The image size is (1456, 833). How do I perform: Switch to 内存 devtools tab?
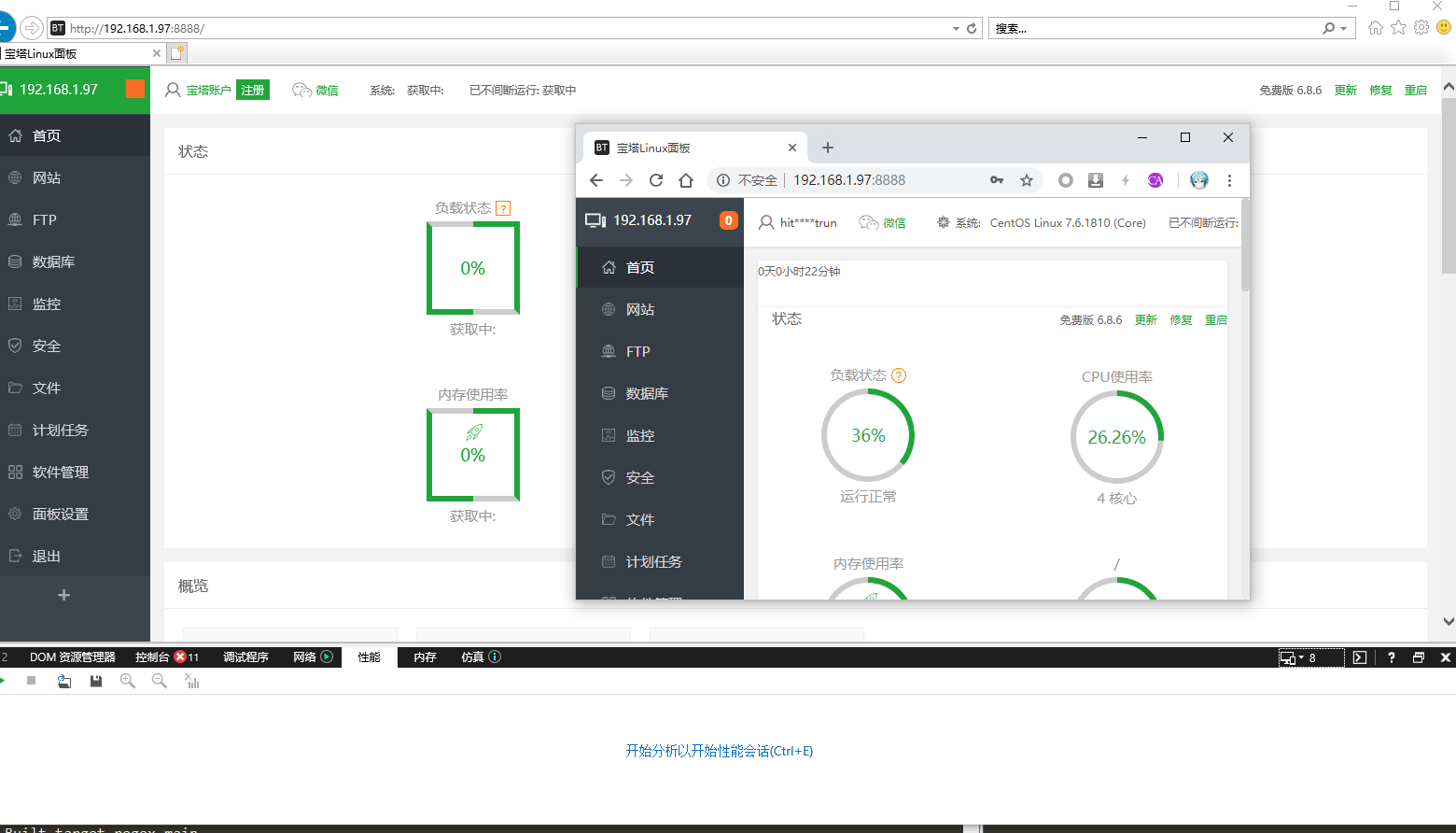pos(425,657)
